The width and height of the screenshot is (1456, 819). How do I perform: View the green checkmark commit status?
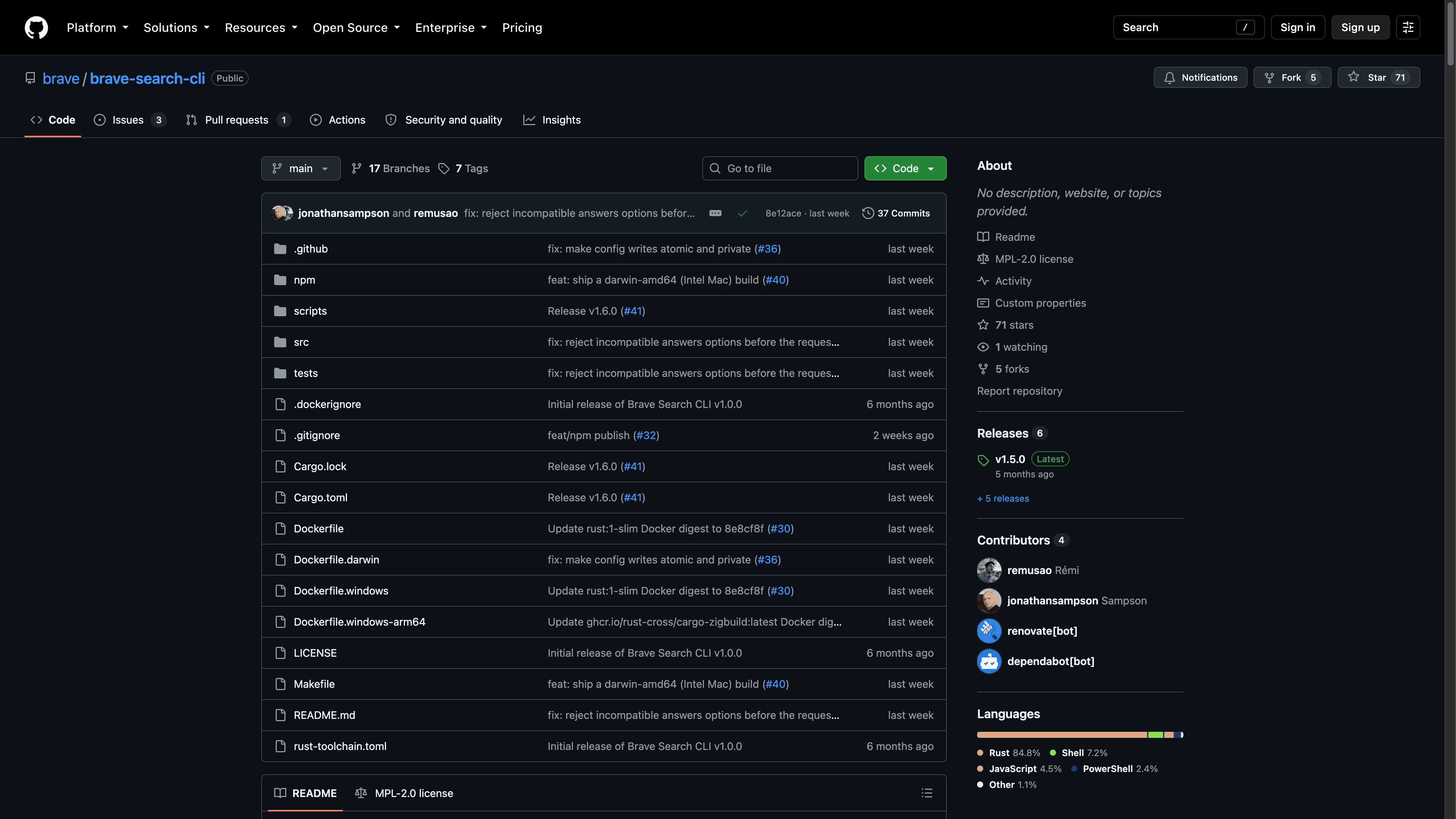click(x=743, y=213)
